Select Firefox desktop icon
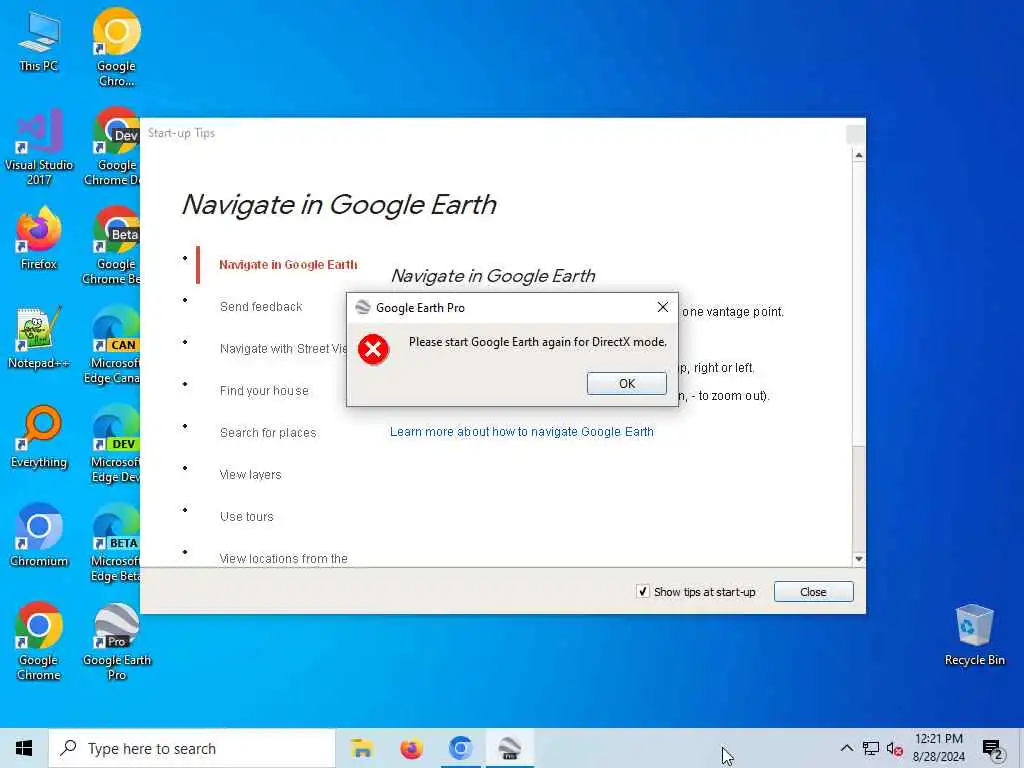This screenshot has width=1024, height=768. coord(39,239)
